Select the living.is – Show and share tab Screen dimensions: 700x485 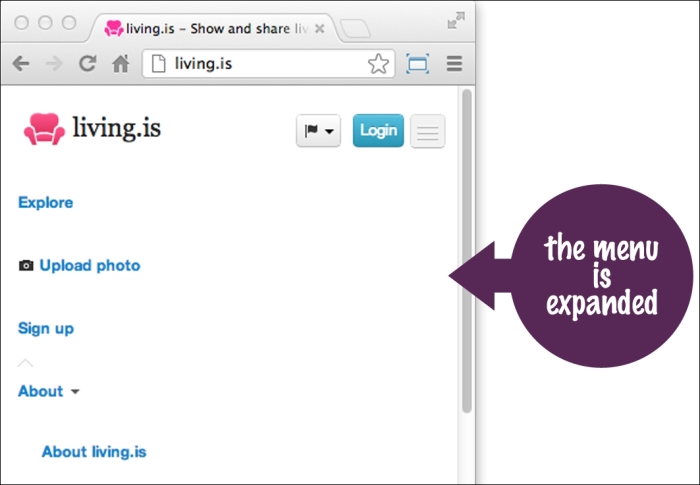[213, 29]
